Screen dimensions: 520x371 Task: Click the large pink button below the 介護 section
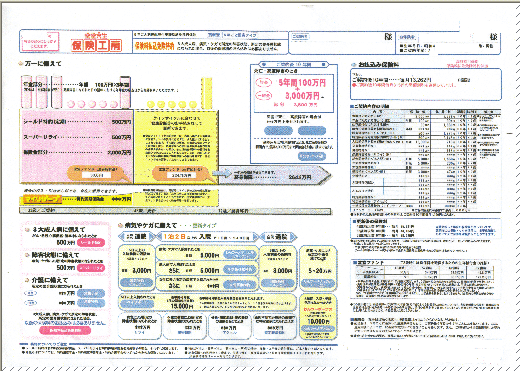(65, 330)
